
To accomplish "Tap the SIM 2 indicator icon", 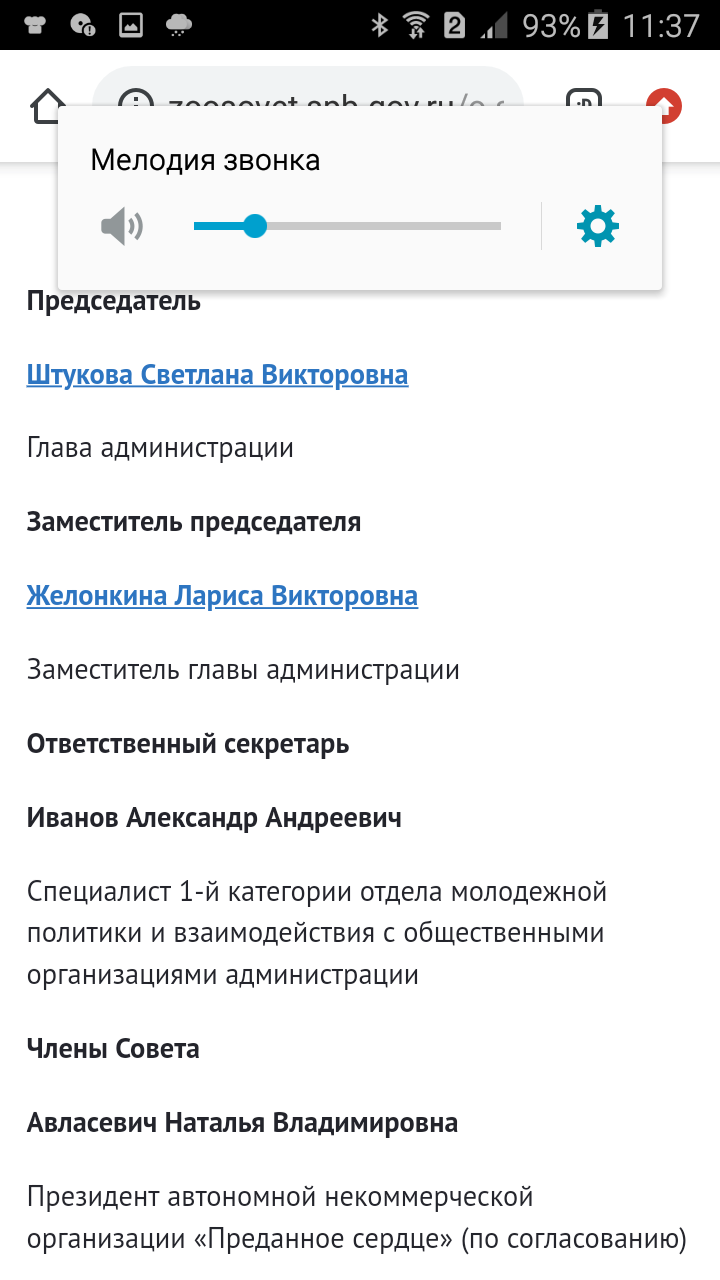I will [455, 25].
